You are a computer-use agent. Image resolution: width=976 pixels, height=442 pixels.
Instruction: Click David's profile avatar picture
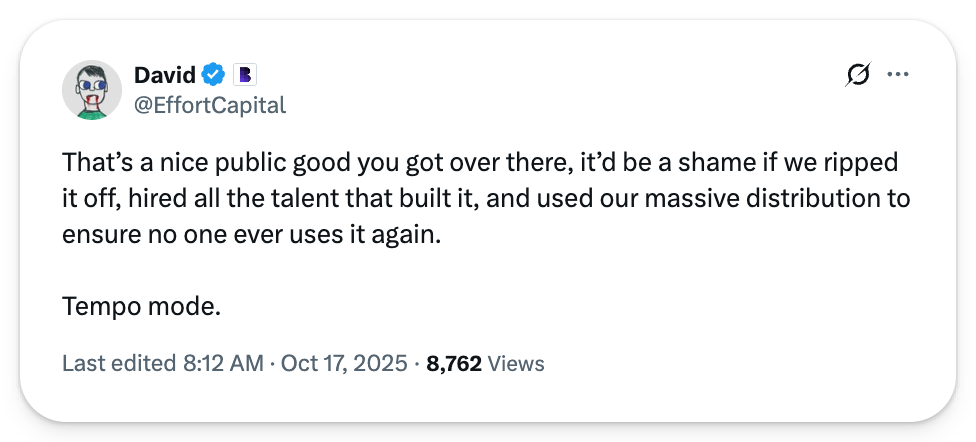(92, 90)
